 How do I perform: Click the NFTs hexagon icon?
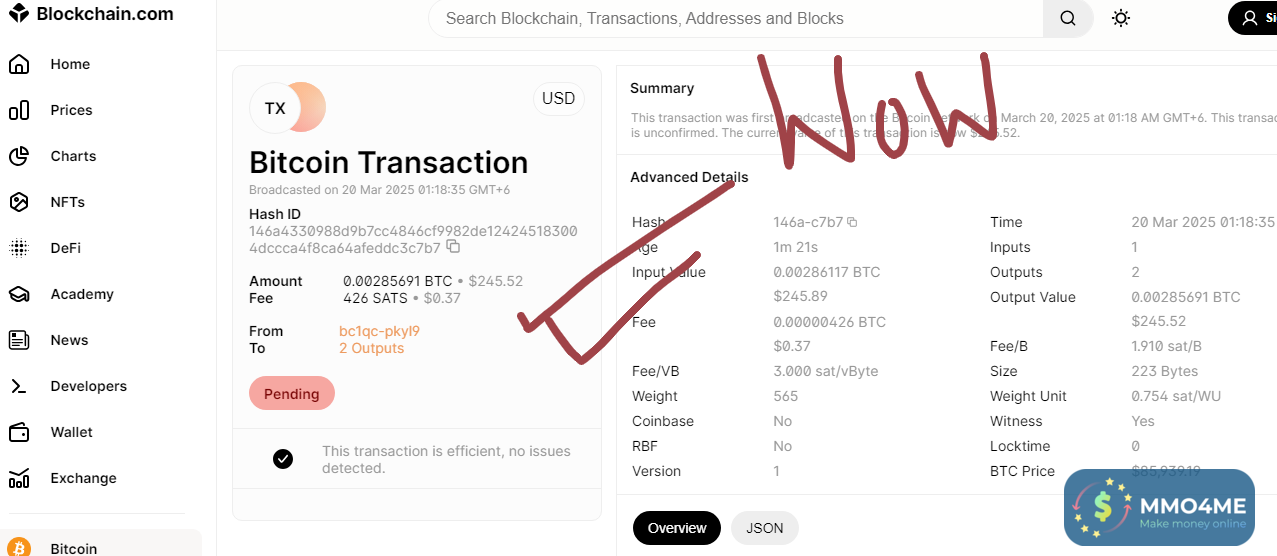click(x=18, y=202)
